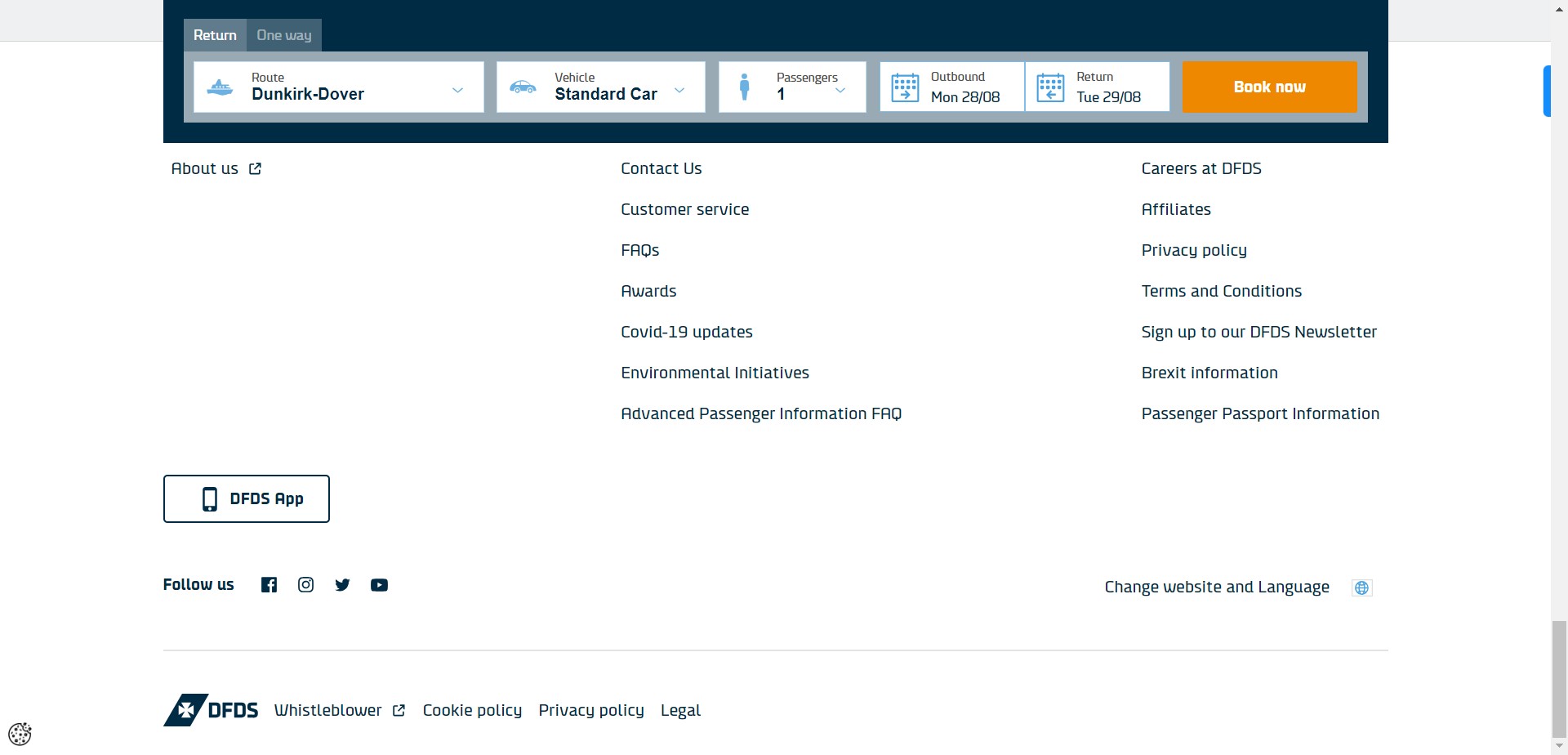Screen dimensions: 1568x755
Task: Open DFDS Facebook page icon
Action: coord(269,585)
